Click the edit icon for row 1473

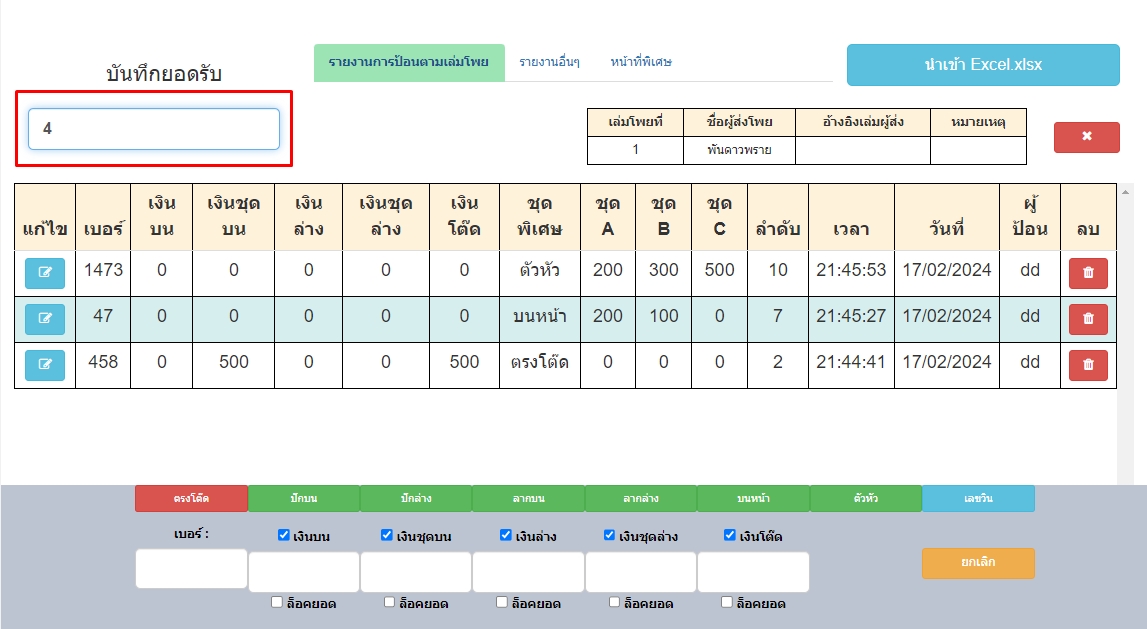pyautogui.click(x=45, y=273)
